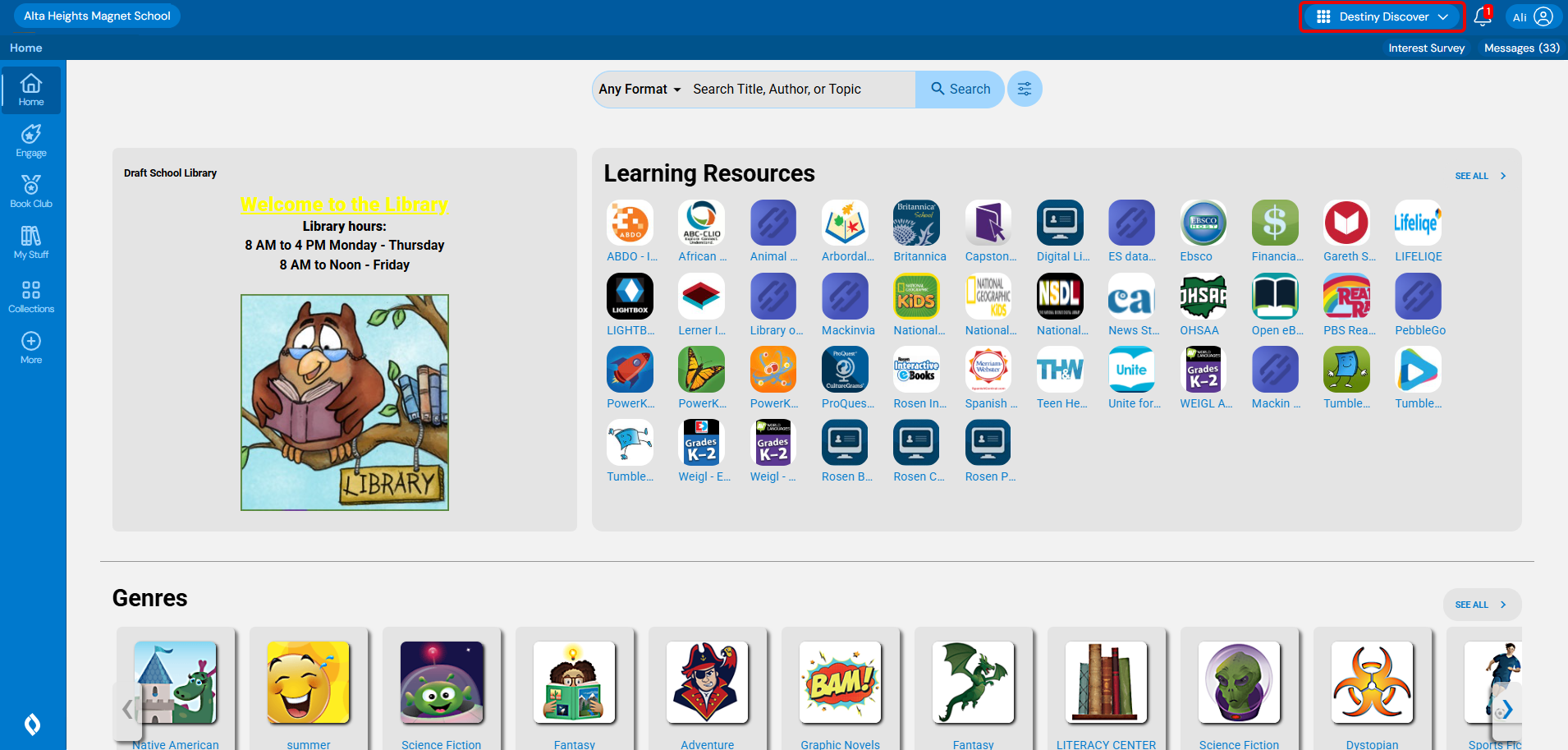
Task: Expand the Destiny Discover app switcher
Action: [x=1382, y=16]
